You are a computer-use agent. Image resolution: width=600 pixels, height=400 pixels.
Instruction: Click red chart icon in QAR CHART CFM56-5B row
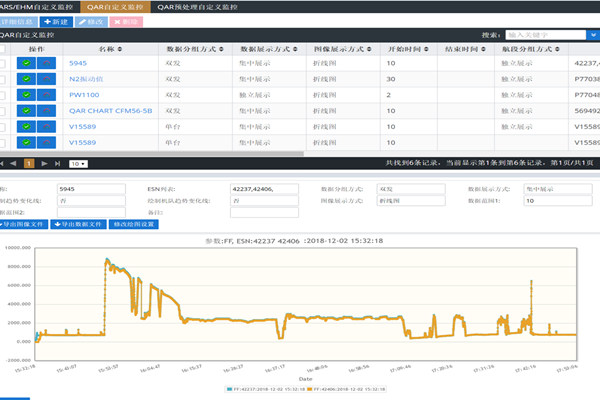click(x=46, y=111)
